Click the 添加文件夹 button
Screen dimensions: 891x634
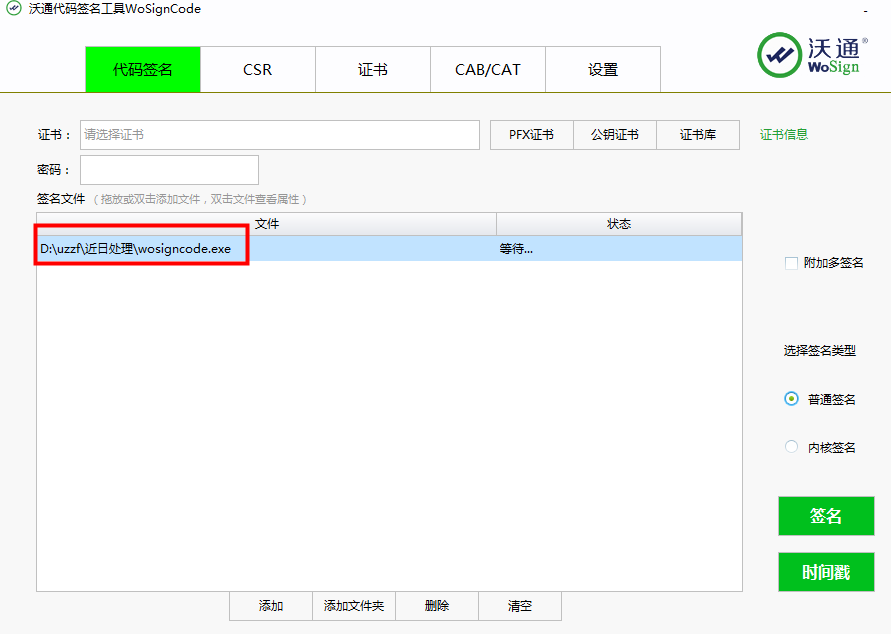click(x=354, y=606)
